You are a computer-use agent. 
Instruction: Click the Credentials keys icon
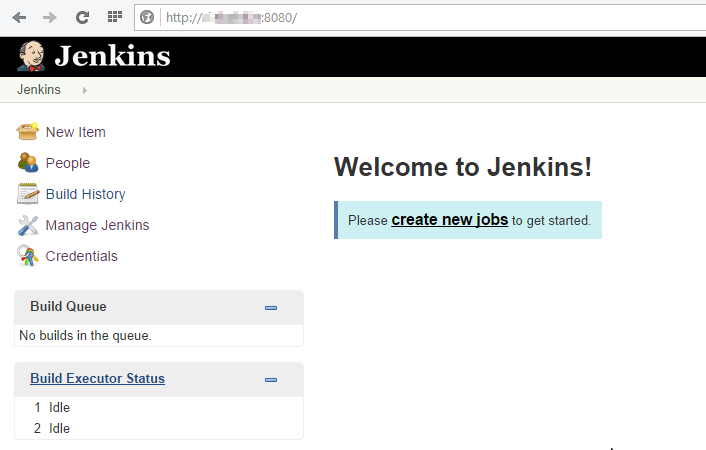tap(28, 256)
